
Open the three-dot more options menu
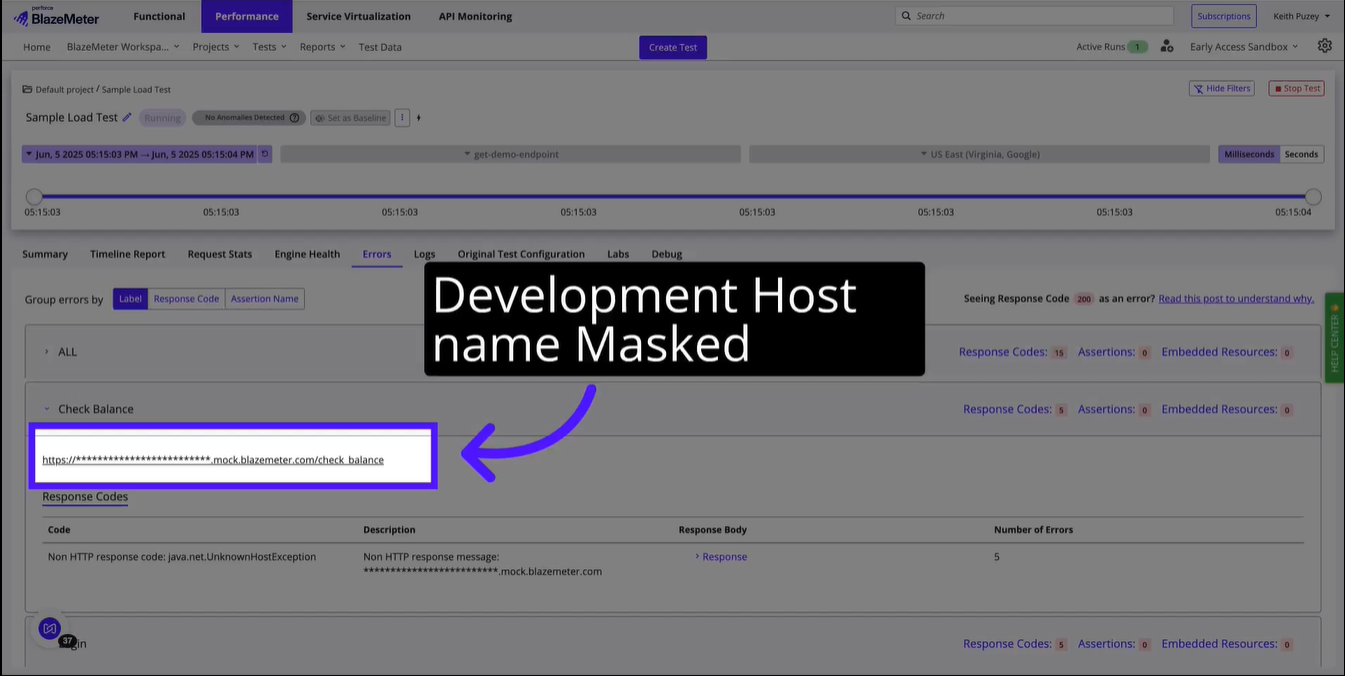coord(402,118)
